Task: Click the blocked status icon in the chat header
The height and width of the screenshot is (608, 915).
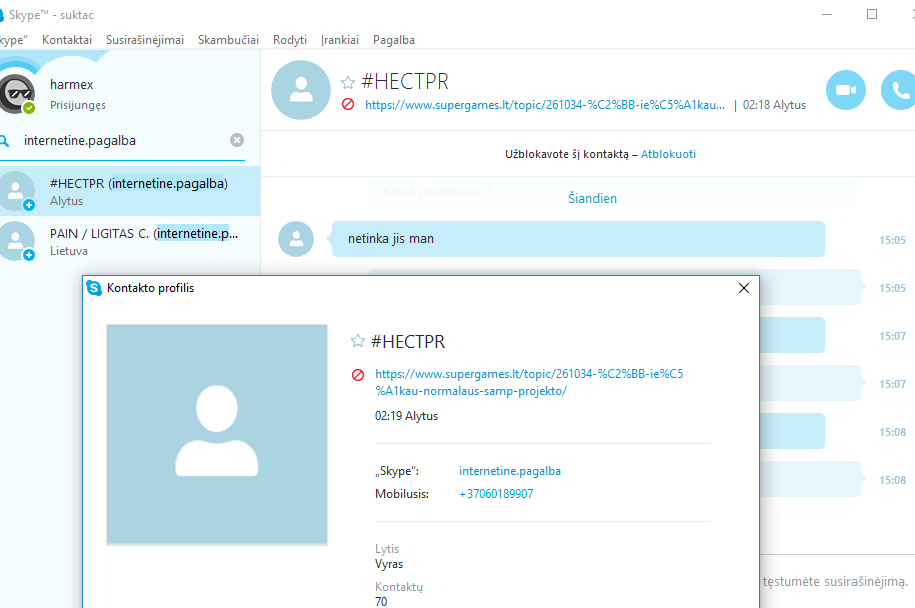Action: 348,104
